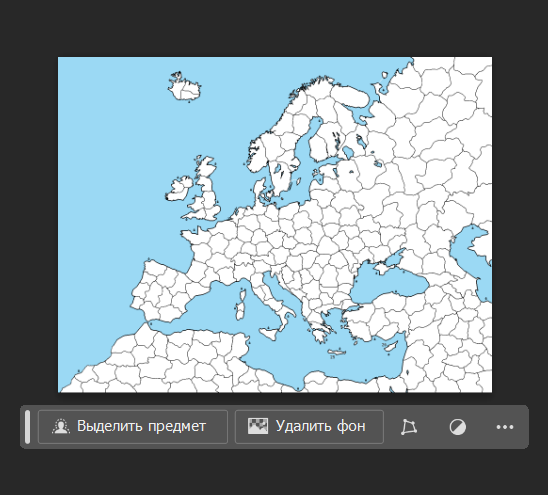Click the Выделить предмет button
This screenshot has width=548, height=495.
pyautogui.click(x=132, y=427)
